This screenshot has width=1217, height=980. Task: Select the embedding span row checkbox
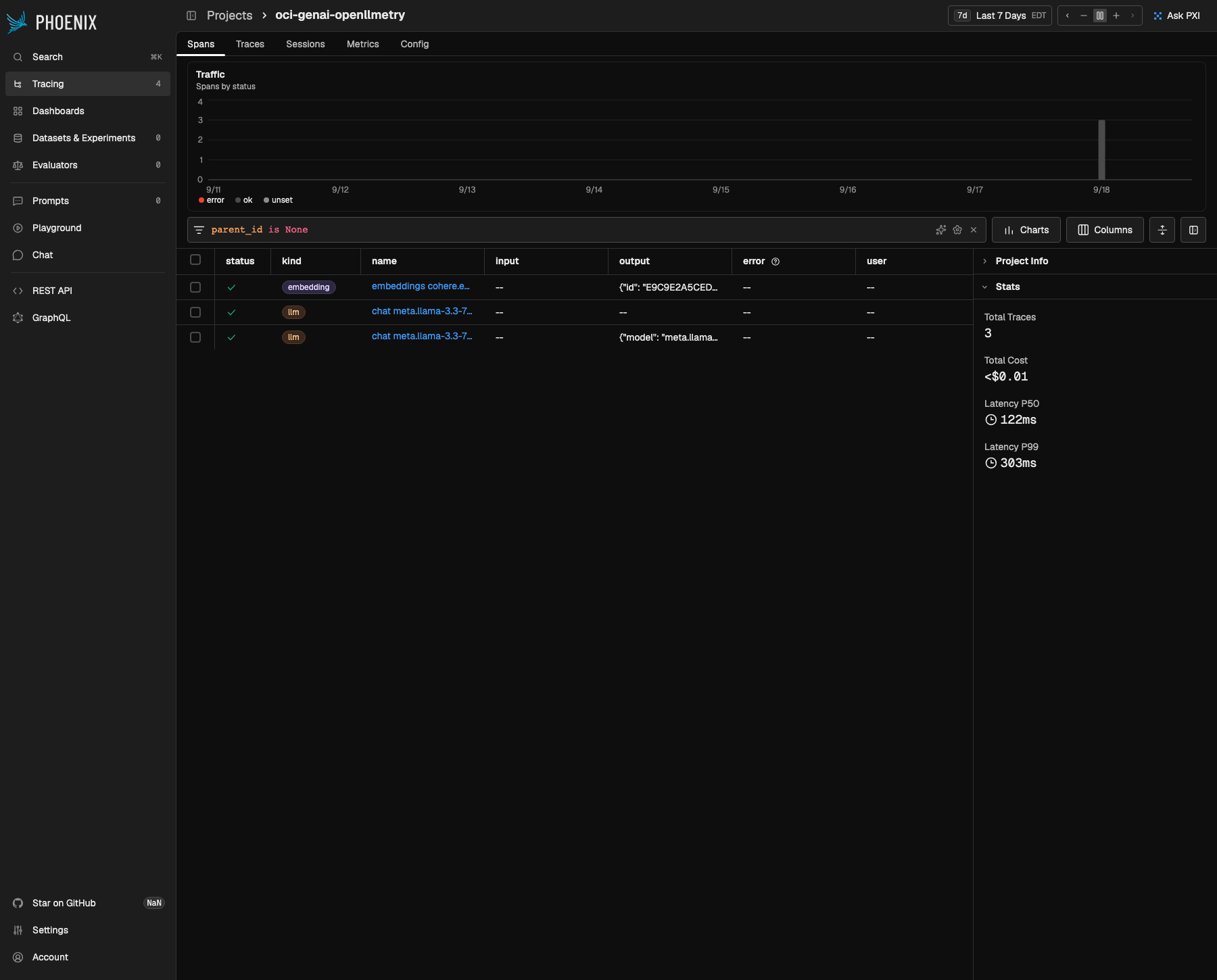[x=195, y=287]
